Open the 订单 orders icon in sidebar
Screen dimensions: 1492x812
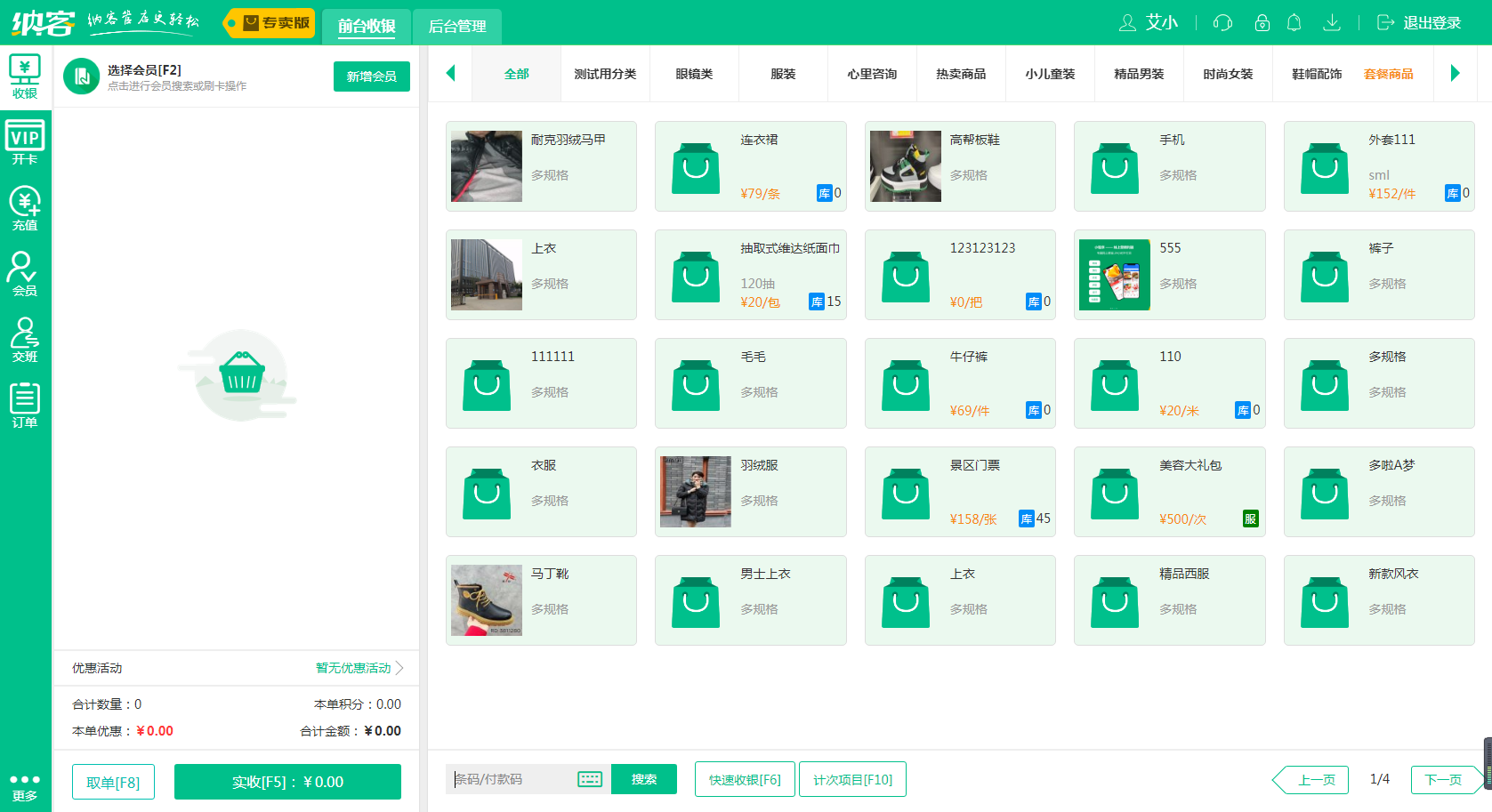(x=25, y=405)
